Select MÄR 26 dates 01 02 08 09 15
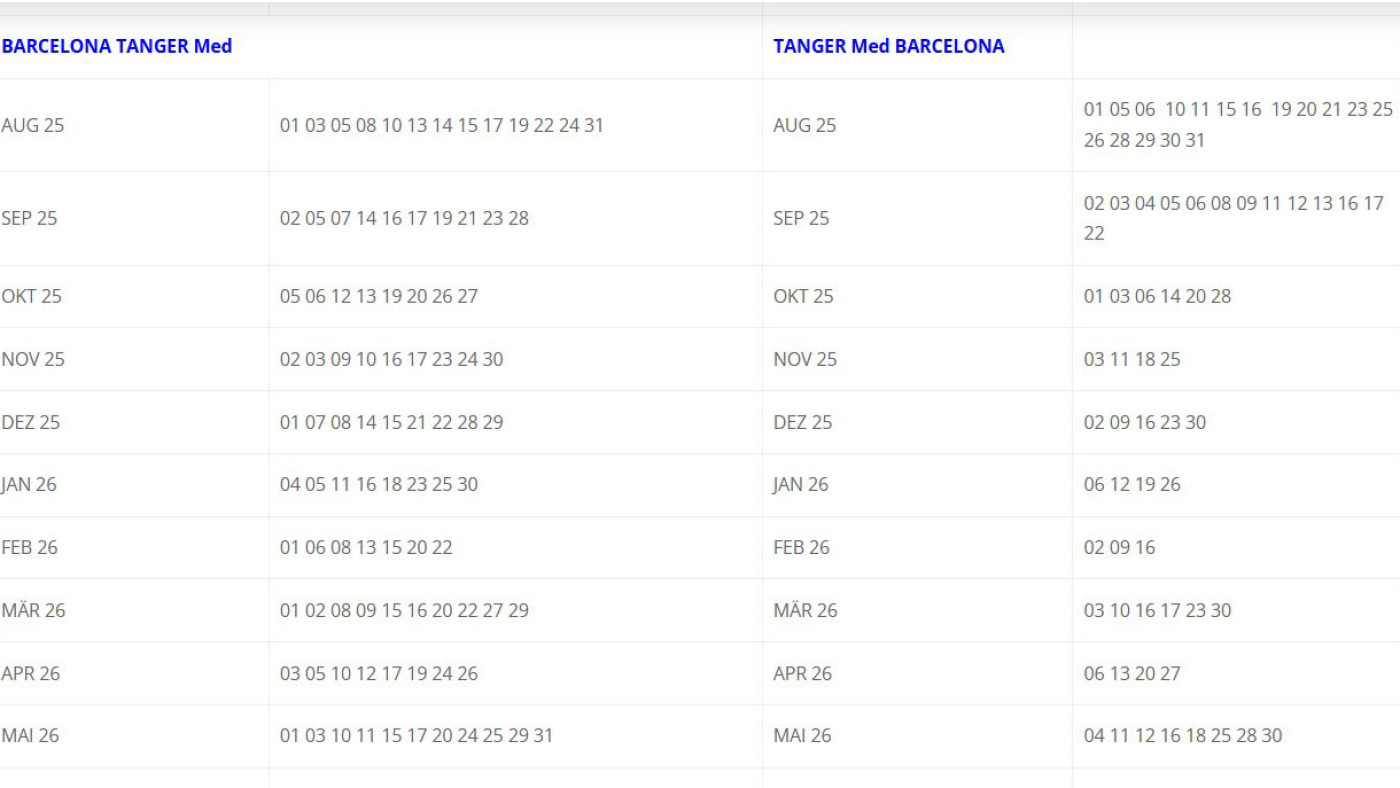Image resolution: width=1400 pixels, height=788 pixels. (404, 610)
